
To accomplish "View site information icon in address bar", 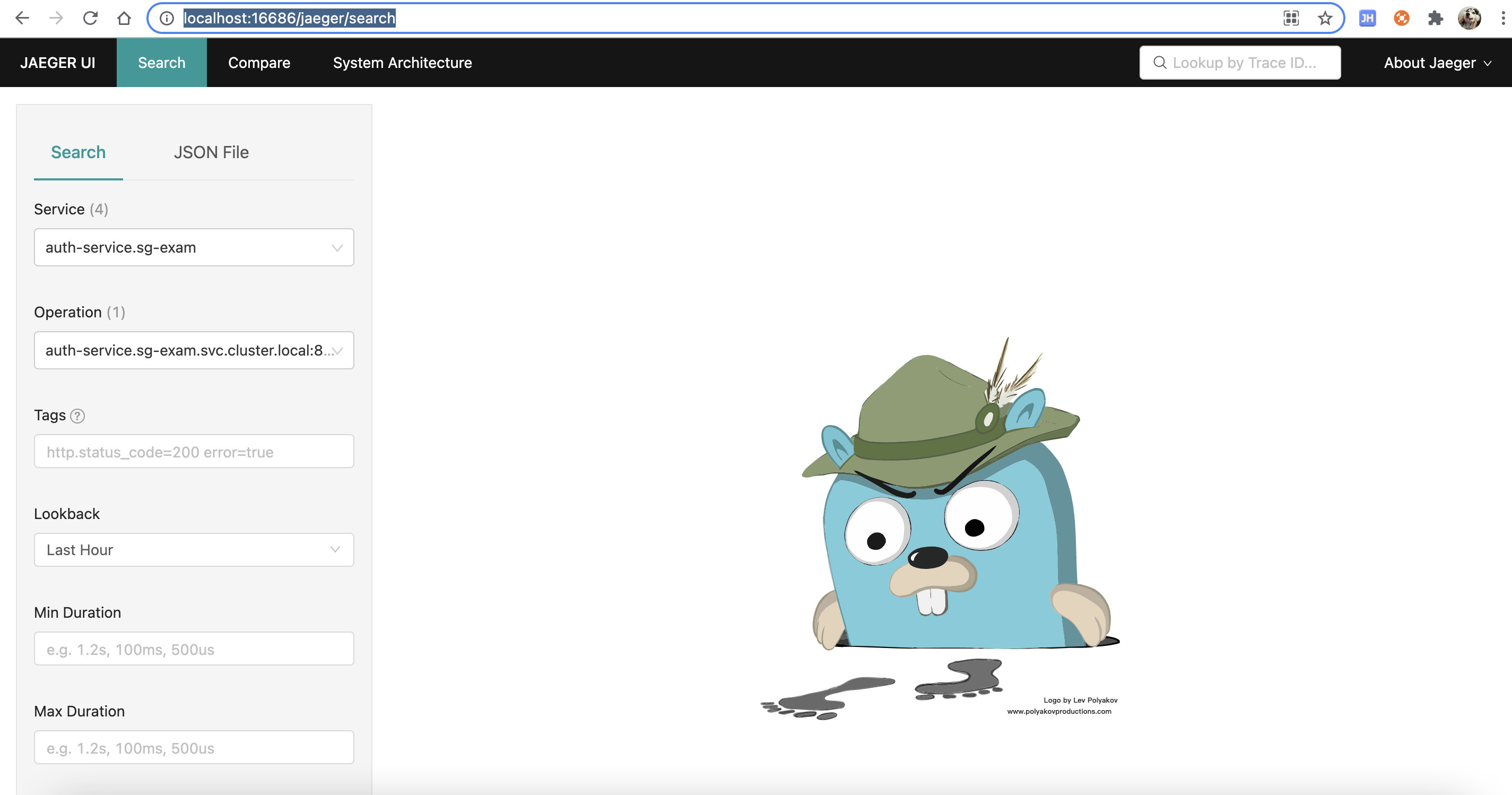I will tap(167, 18).
